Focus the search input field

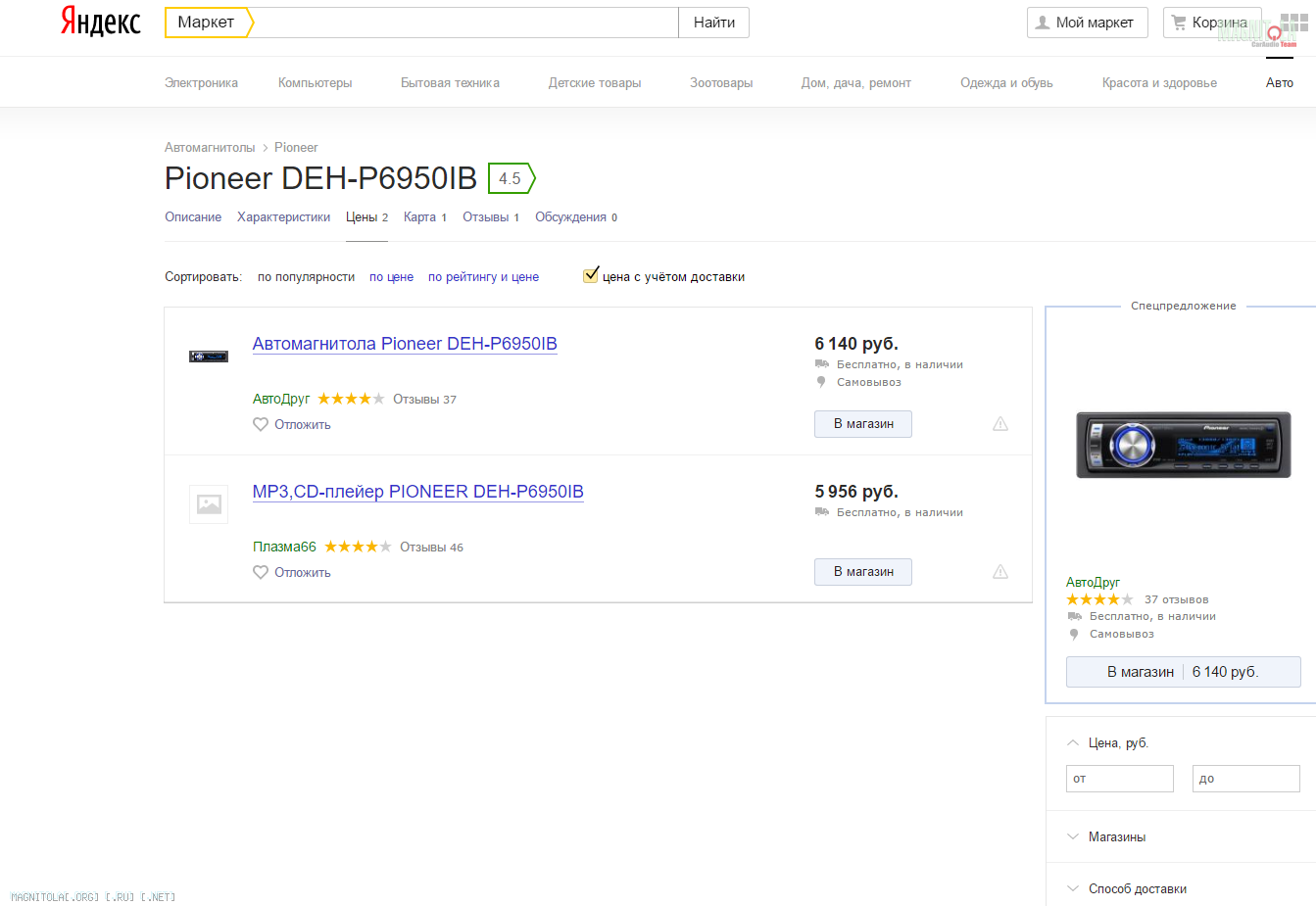(466, 23)
